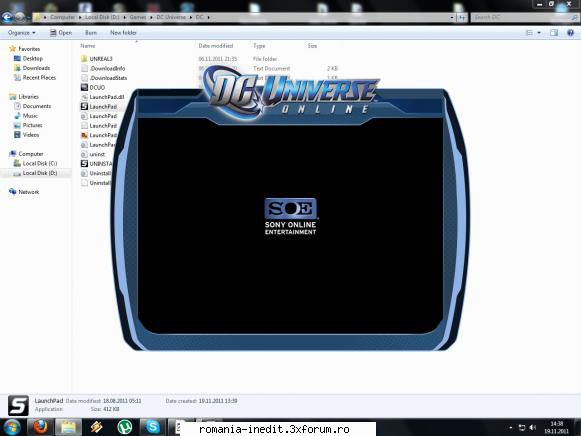Click the network icon in system tray
581x436 pixels.
(522, 428)
